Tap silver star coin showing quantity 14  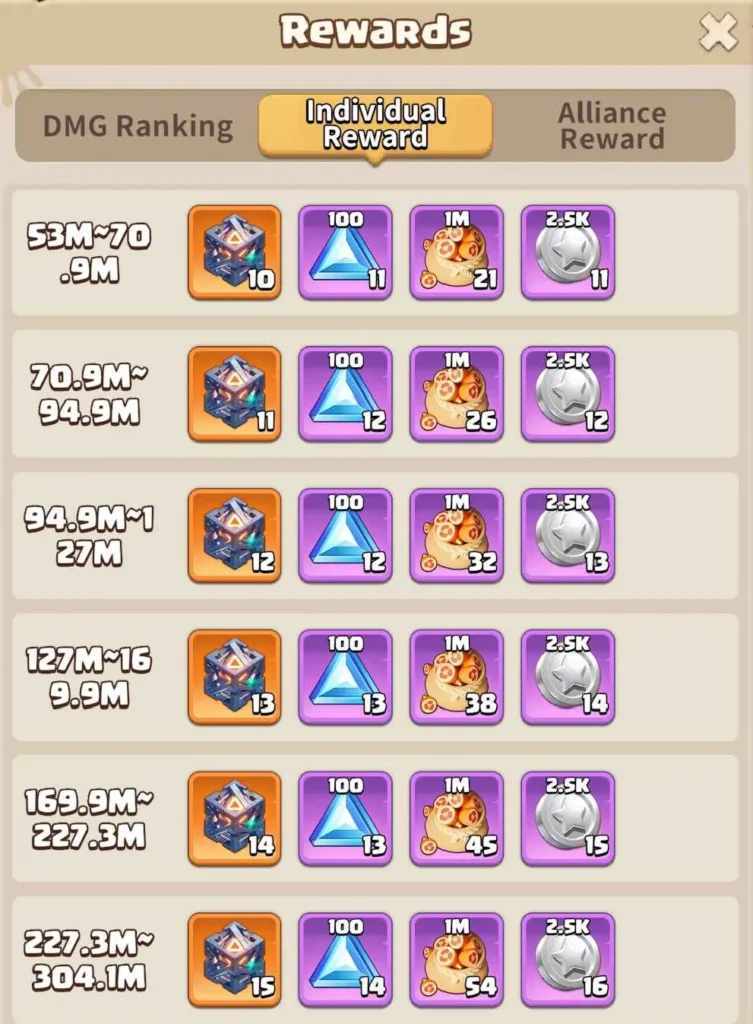coord(568,677)
